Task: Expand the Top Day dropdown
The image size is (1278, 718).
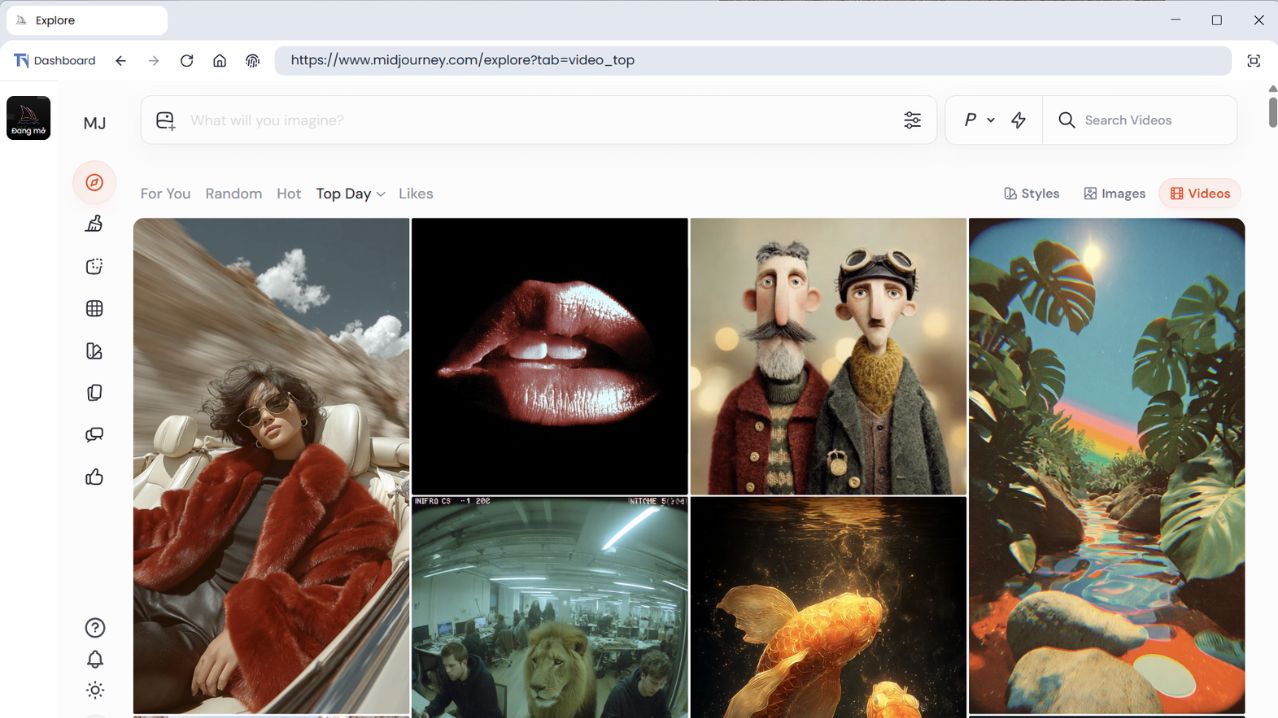Action: click(x=350, y=194)
